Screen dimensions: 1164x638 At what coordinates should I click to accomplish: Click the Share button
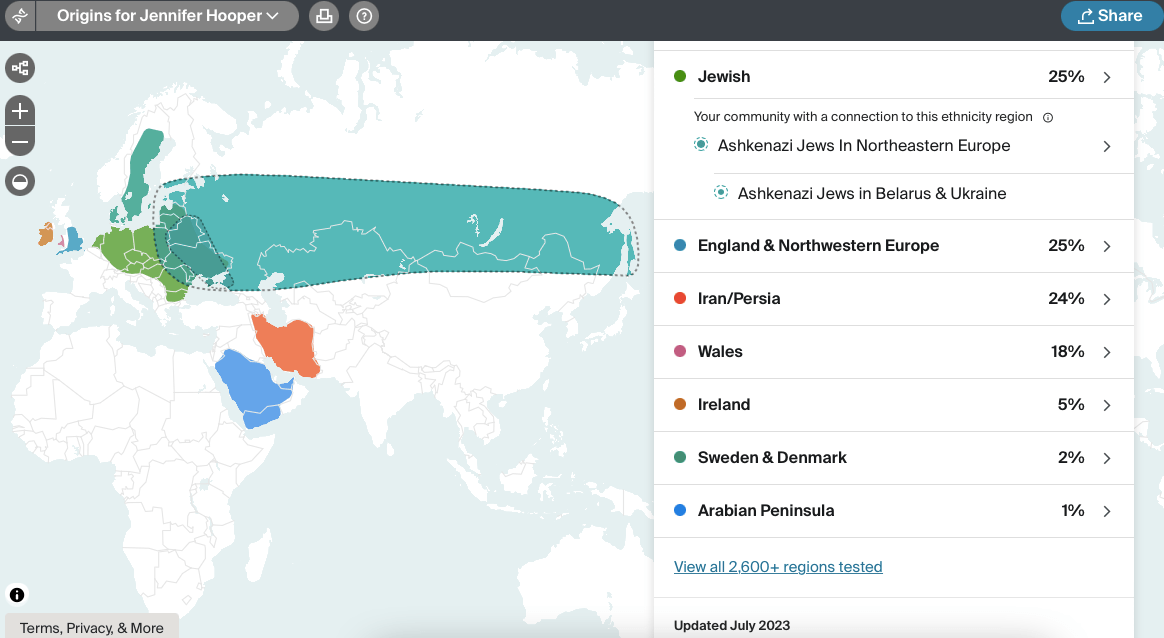coord(1111,15)
